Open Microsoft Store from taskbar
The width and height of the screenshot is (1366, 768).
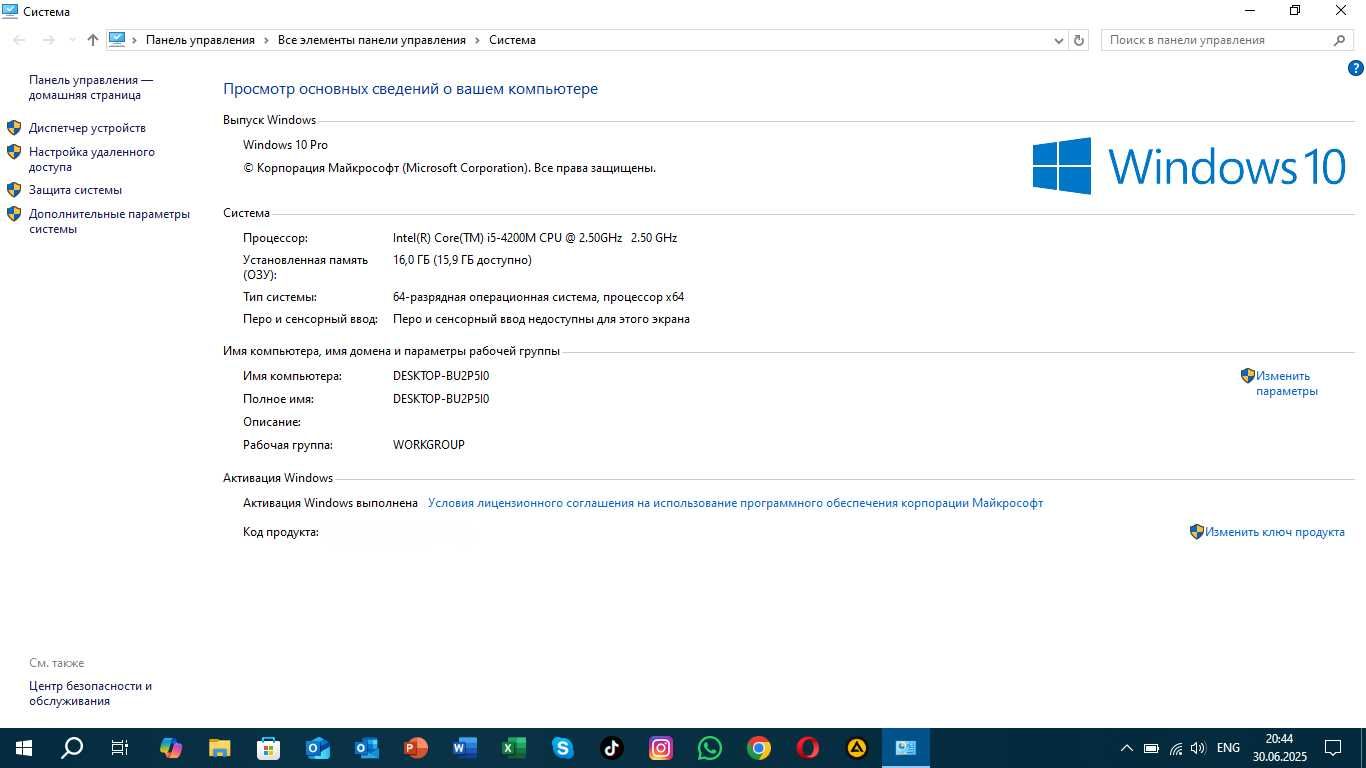tap(269, 748)
